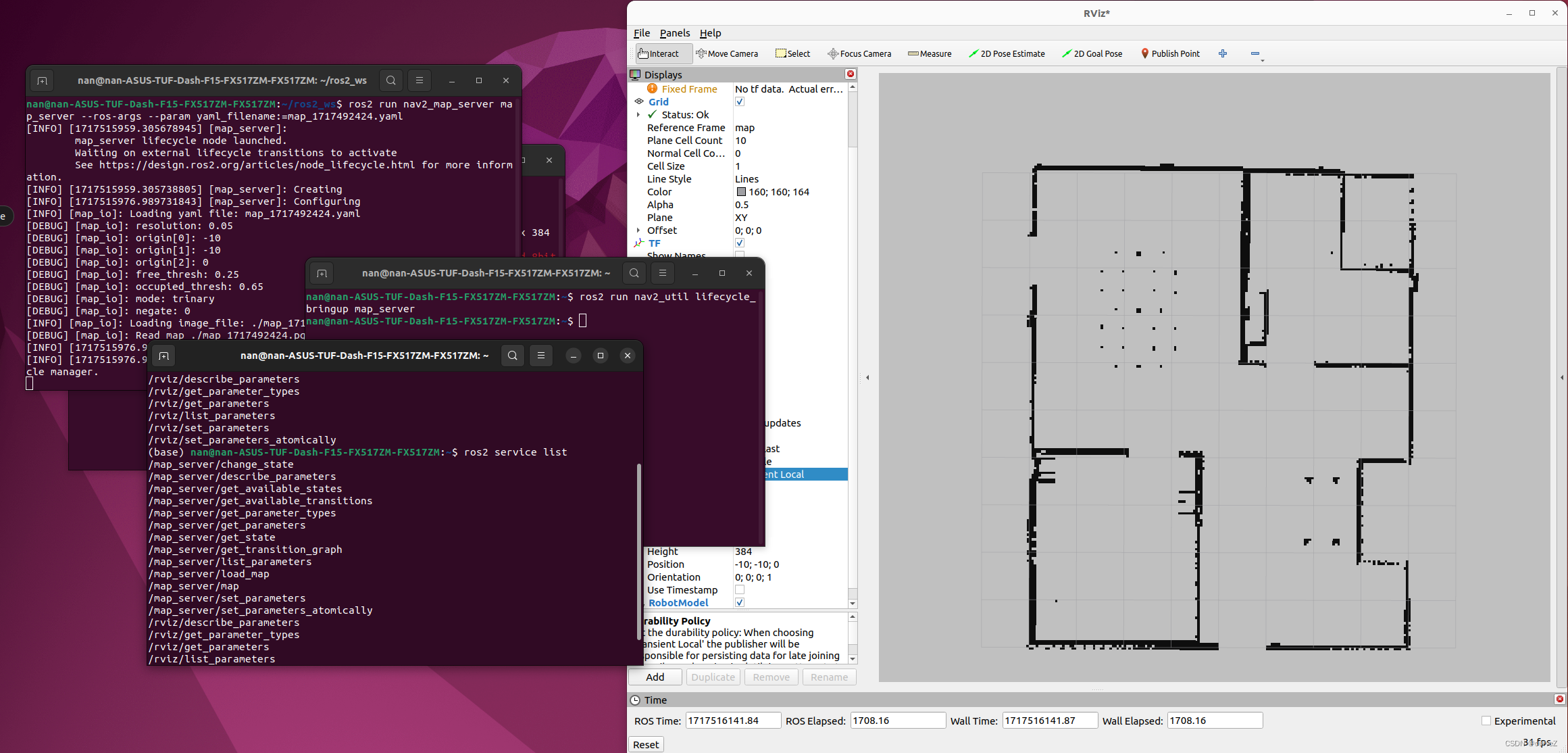This screenshot has width=1568, height=753.
Task: Activate the Publish Point tool
Action: coord(1170,53)
